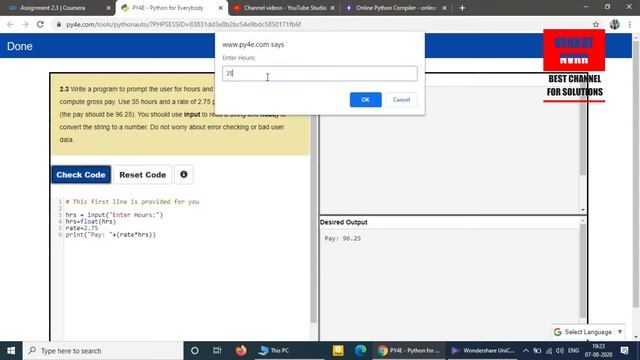
Task: Open the Chrome profile avatar
Action: click(614, 24)
